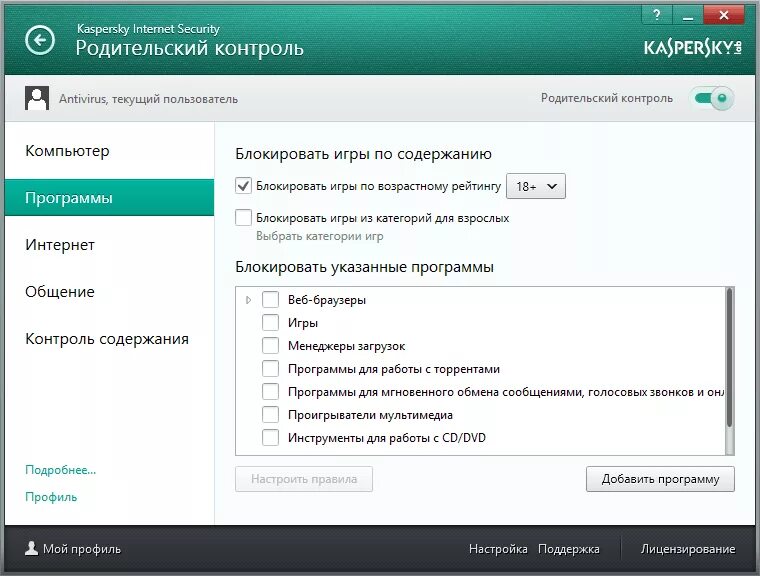Click the Веб-браузеры row label
The width and height of the screenshot is (760, 576).
click(327, 300)
